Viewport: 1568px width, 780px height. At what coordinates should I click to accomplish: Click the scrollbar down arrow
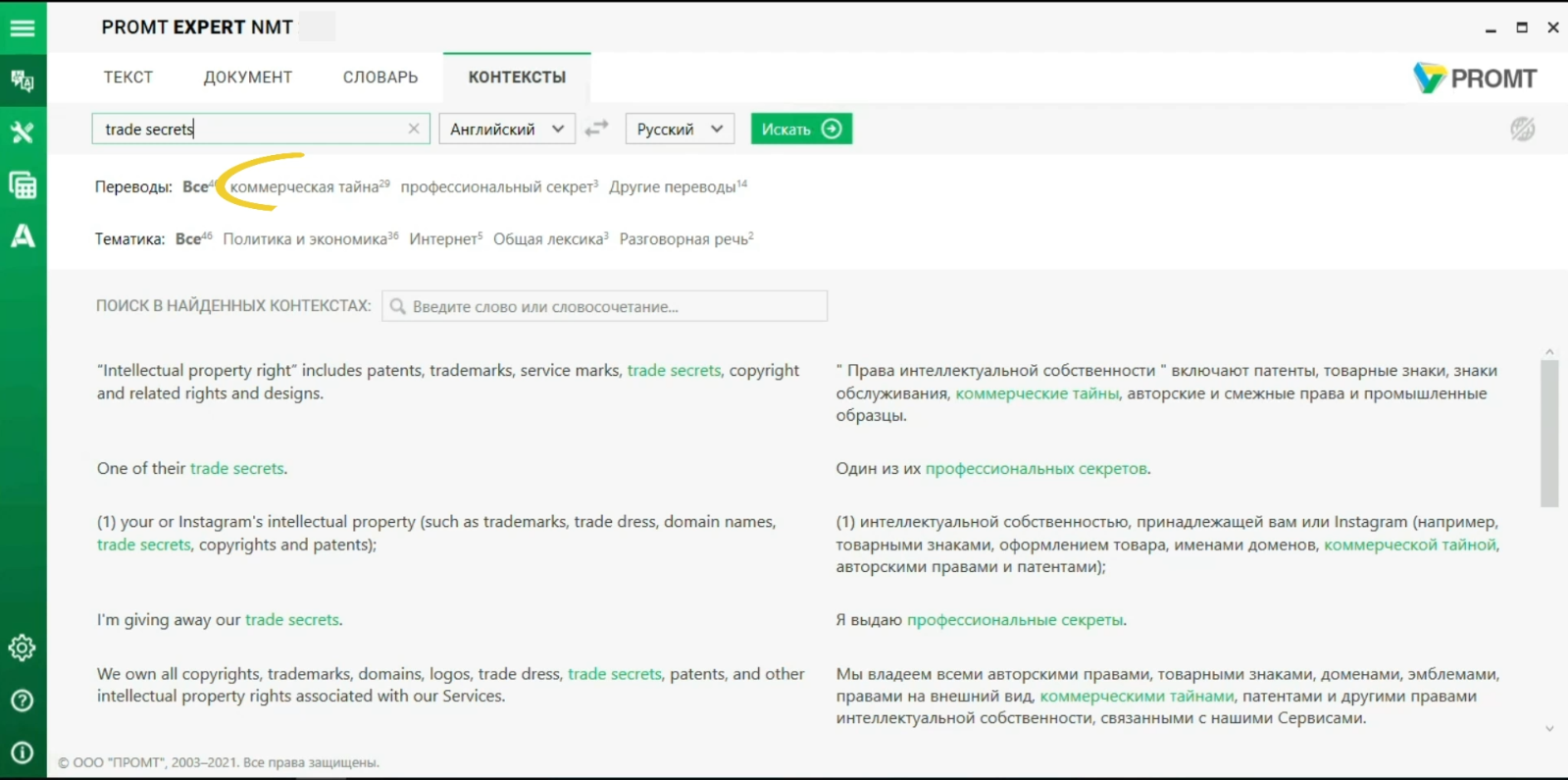coord(1549,728)
